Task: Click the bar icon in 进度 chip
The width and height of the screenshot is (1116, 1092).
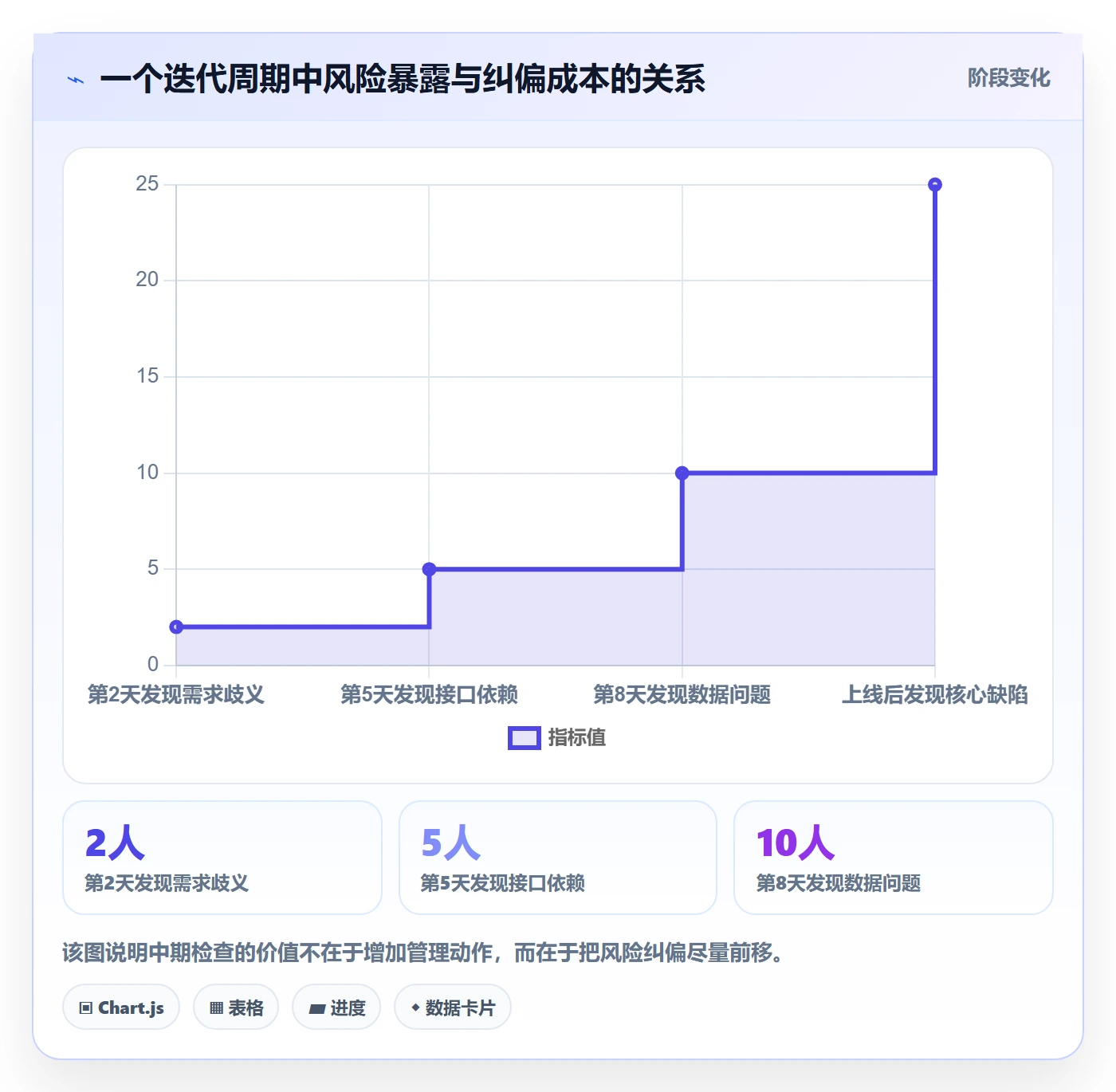Action: (316, 1009)
